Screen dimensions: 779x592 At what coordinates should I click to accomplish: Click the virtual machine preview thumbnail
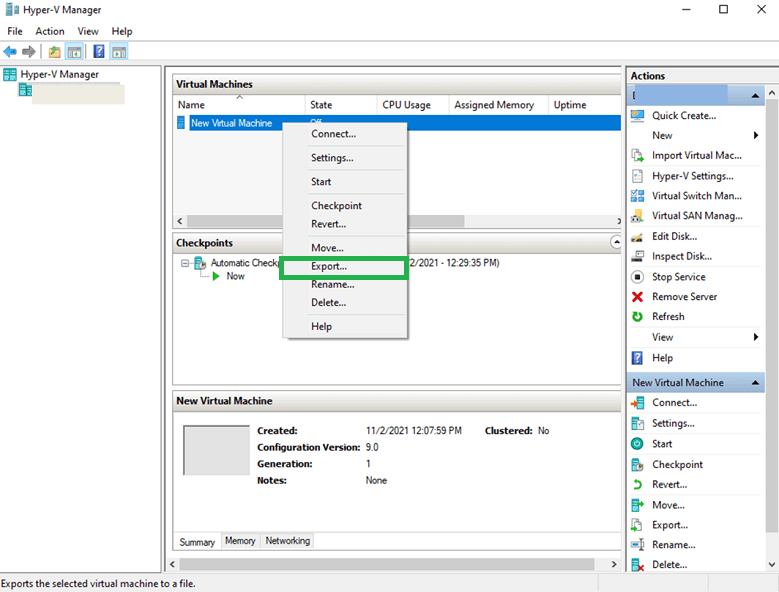click(x=216, y=450)
